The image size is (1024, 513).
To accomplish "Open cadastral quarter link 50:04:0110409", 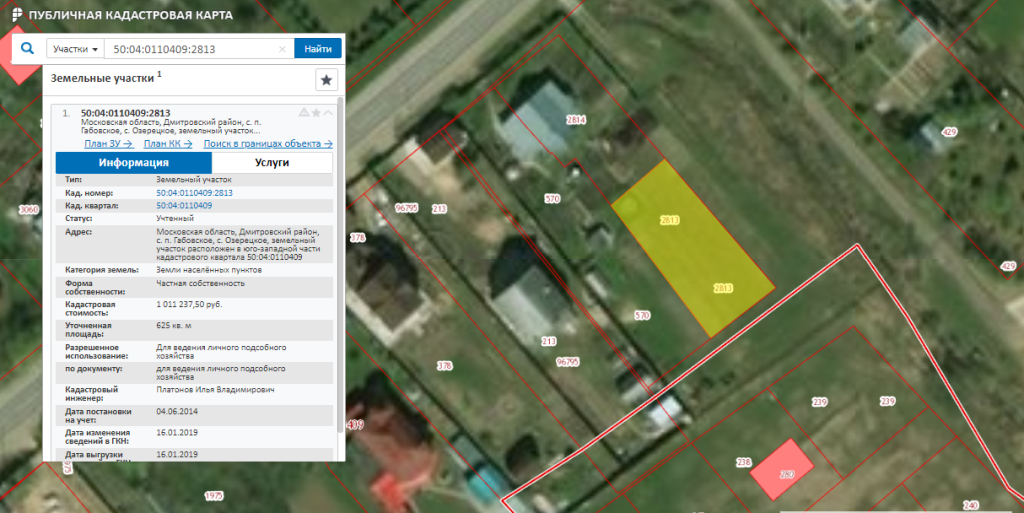I will [184, 205].
